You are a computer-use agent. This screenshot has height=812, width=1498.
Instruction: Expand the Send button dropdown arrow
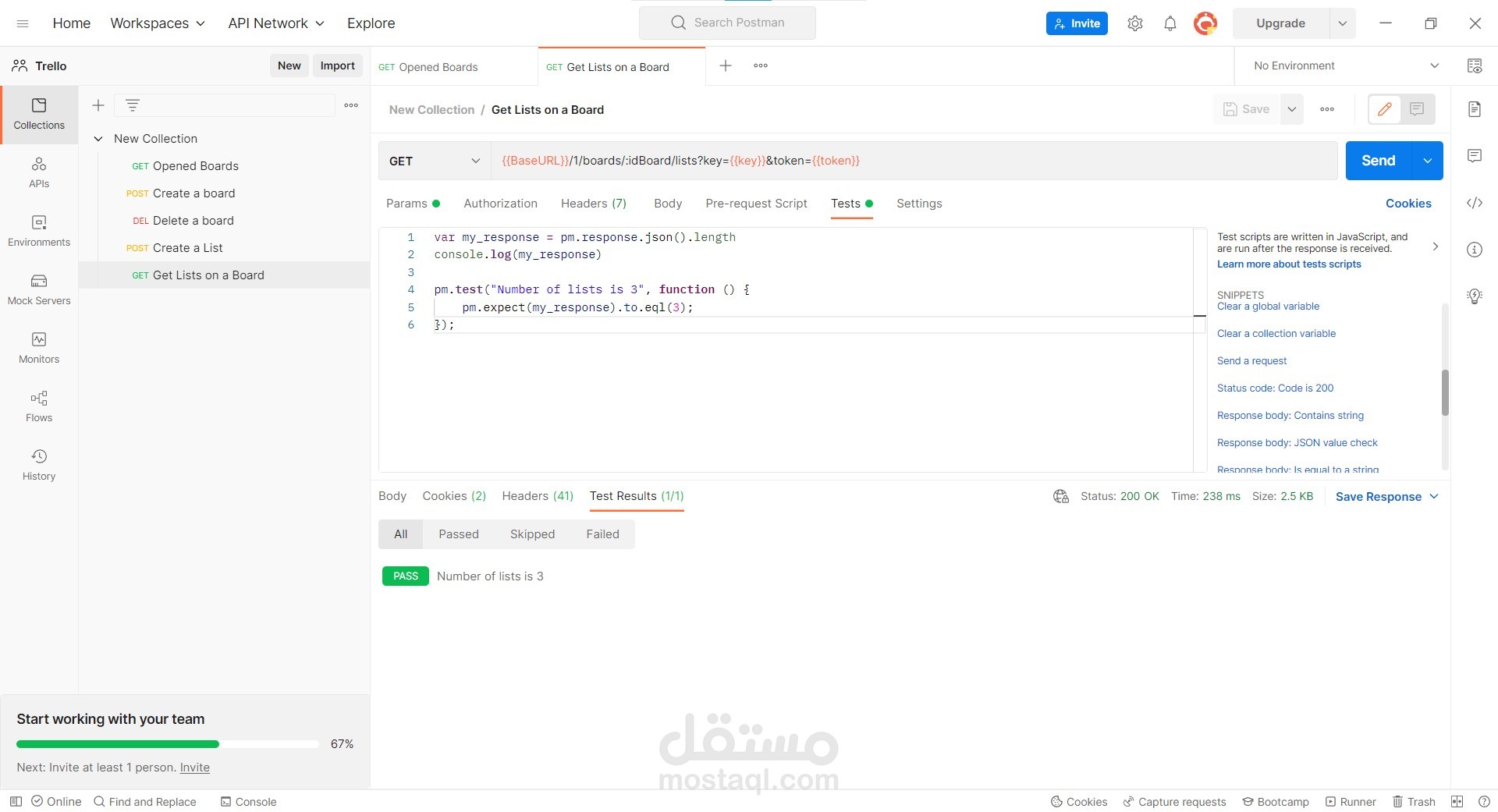(x=1427, y=161)
